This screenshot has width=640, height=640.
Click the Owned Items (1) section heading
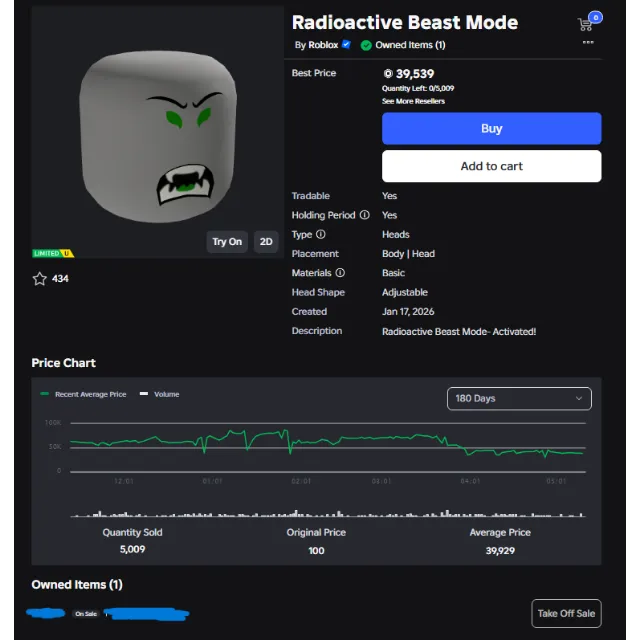(x=77, y=584)
